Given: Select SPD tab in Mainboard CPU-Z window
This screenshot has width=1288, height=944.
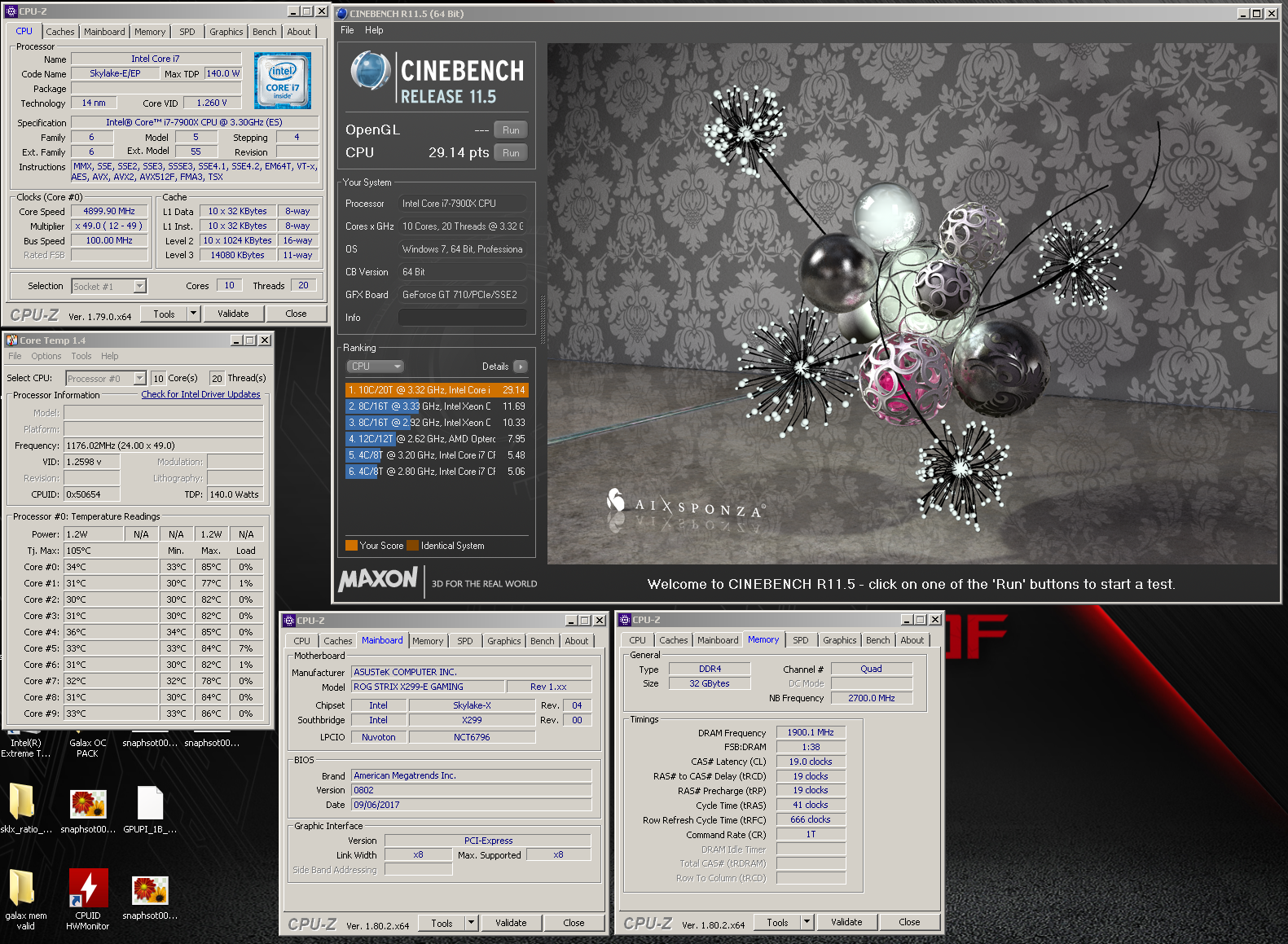Looking at the screenshot, I should click(x=464, y=641).
